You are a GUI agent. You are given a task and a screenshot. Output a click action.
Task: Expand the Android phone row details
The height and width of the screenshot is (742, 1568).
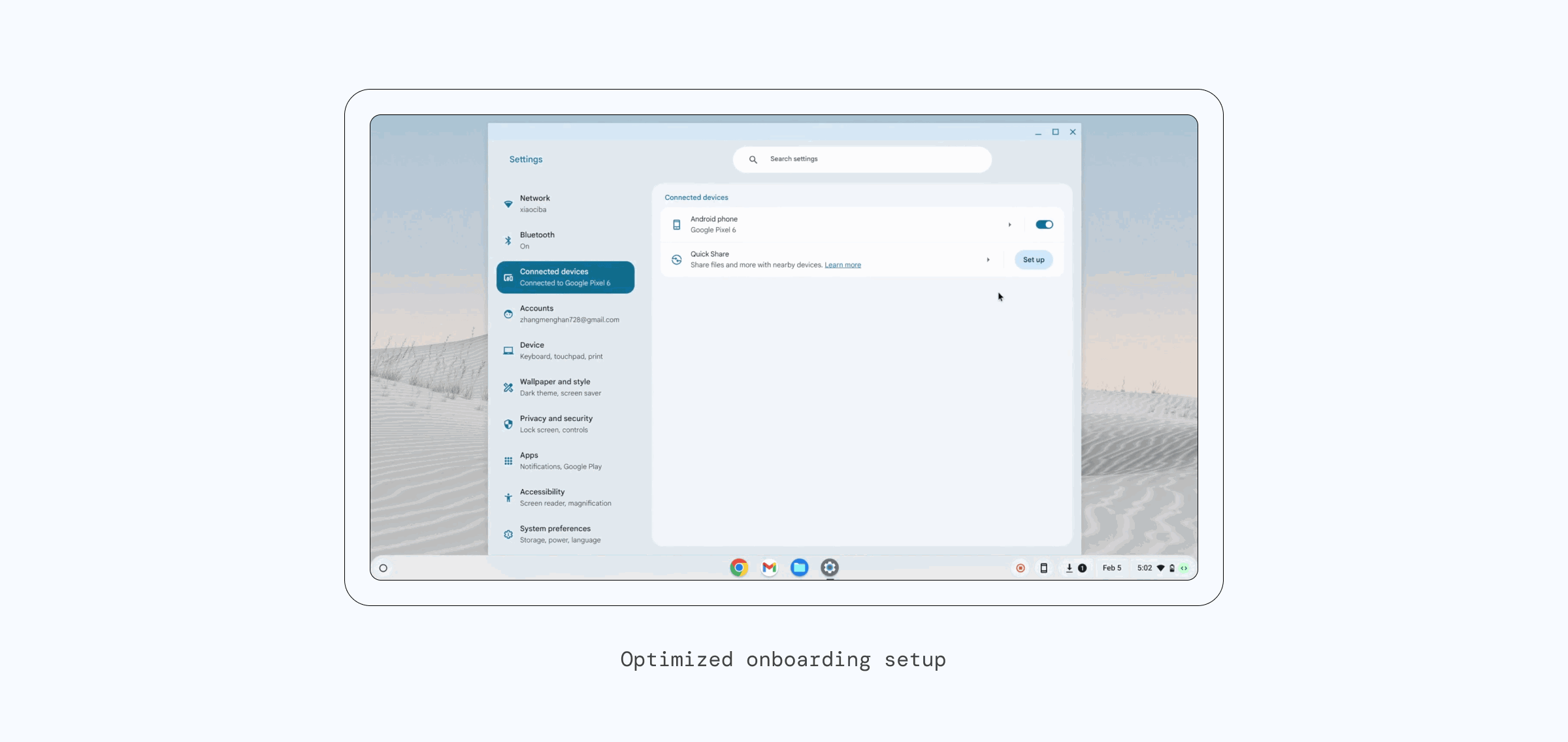(1010, 224)
